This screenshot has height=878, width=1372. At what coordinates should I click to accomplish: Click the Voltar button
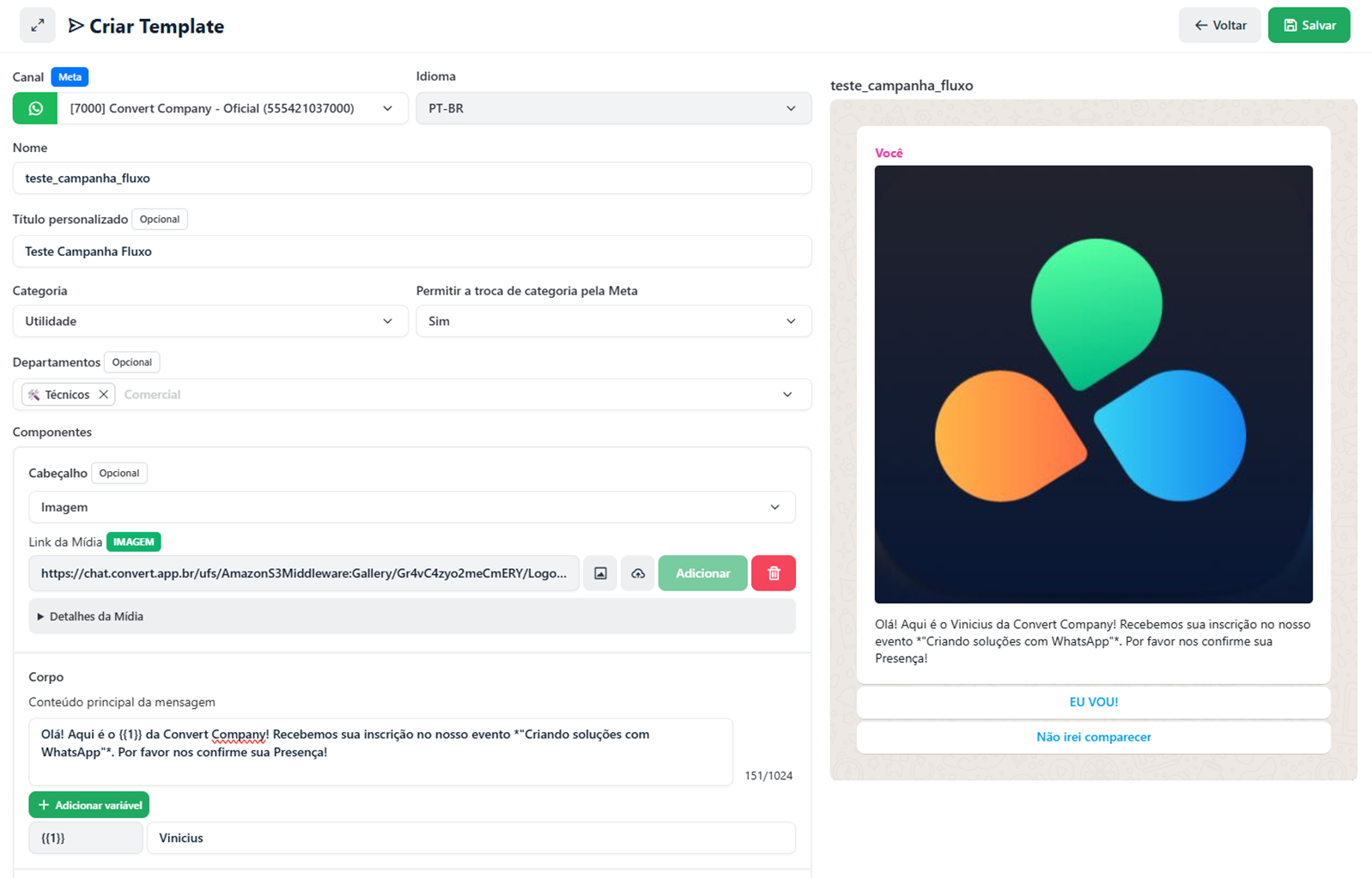pyautogui.click(x=1219, y=26)
